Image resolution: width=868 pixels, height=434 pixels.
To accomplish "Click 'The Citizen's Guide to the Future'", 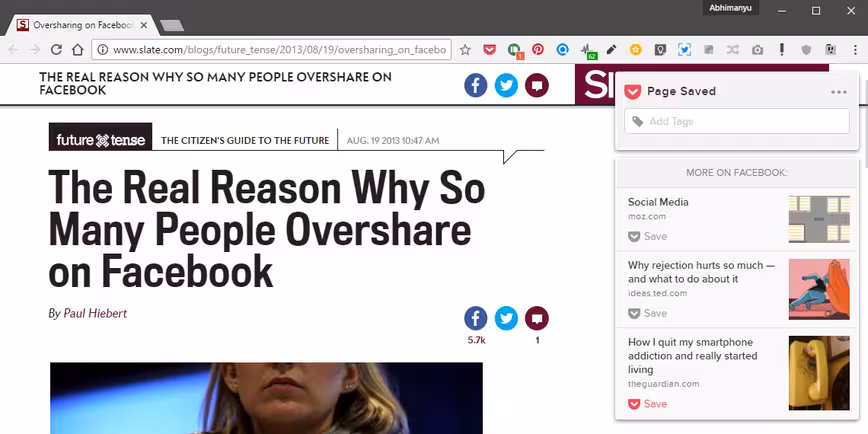I will pos(245,141).
